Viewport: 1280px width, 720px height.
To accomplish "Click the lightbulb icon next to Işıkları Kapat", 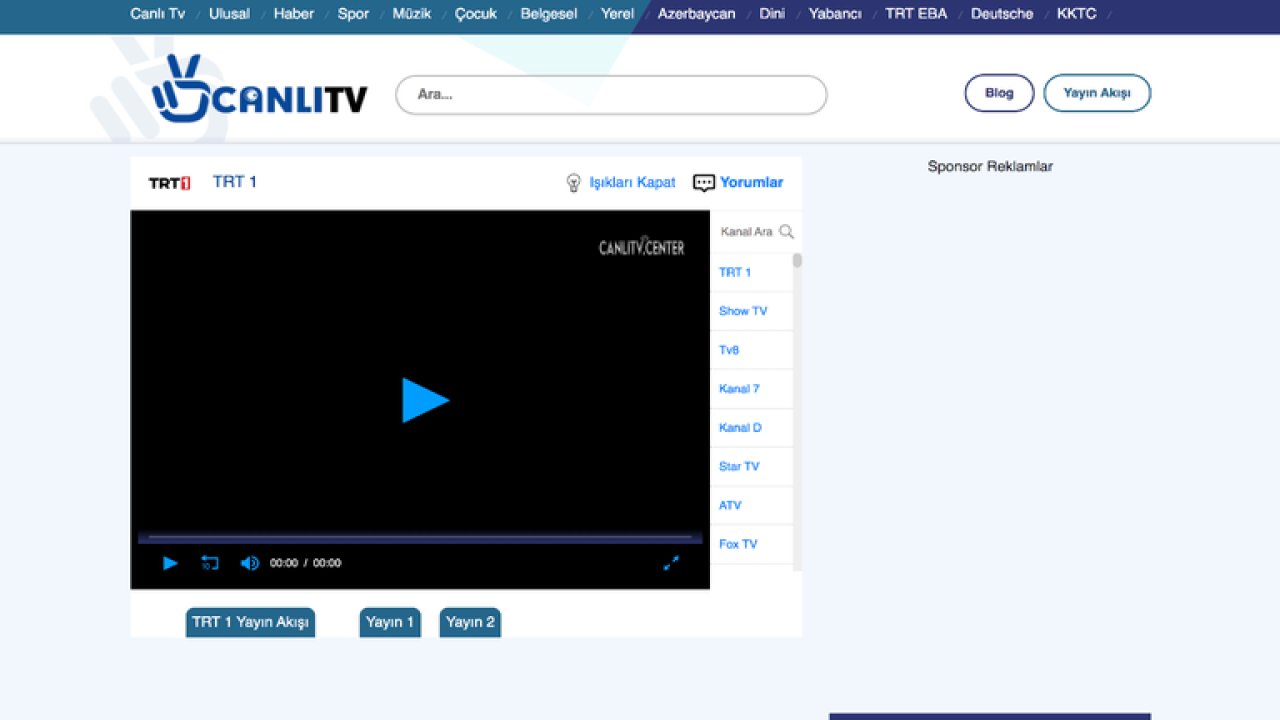I will [x=573, y=183].
